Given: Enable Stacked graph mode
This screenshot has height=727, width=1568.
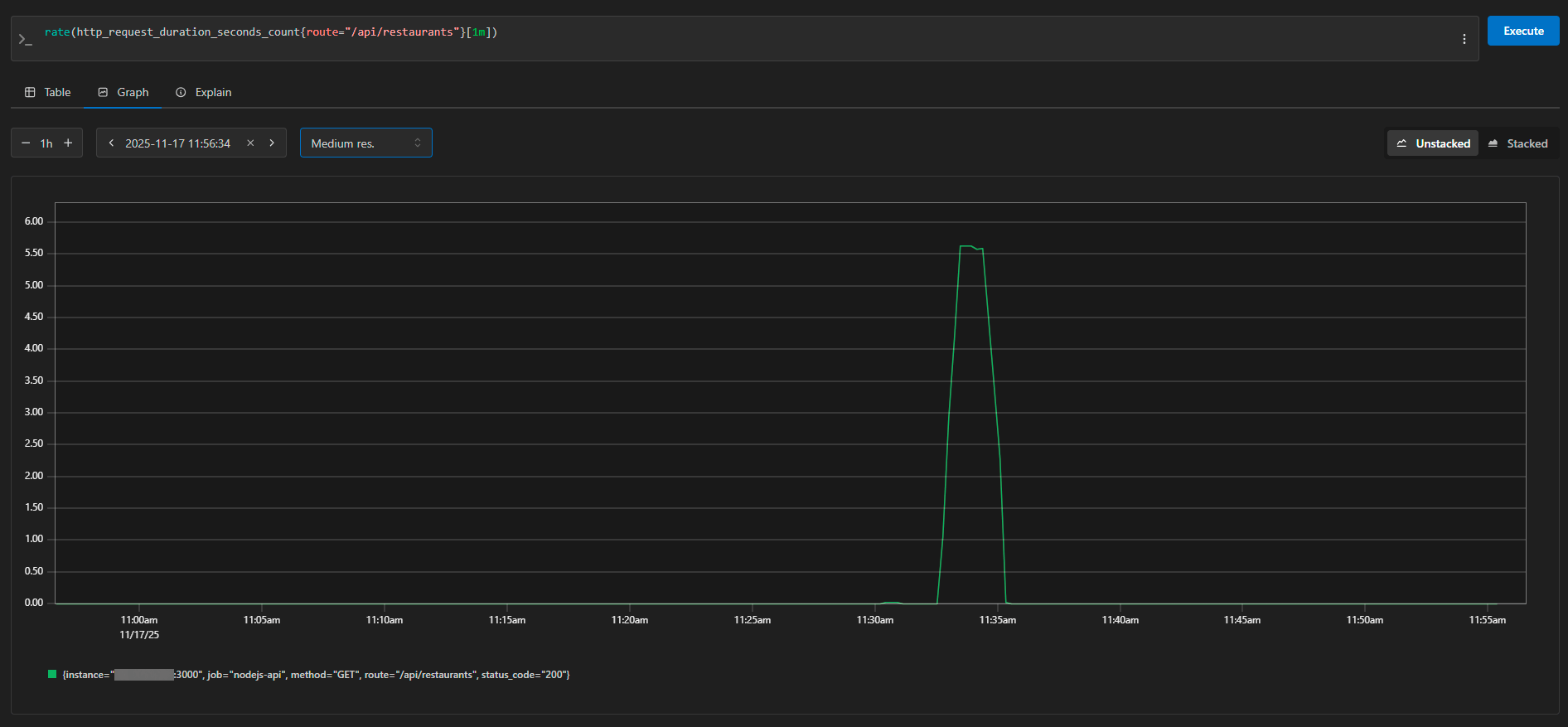Looking at the screenshot, I should [1517, 143].
